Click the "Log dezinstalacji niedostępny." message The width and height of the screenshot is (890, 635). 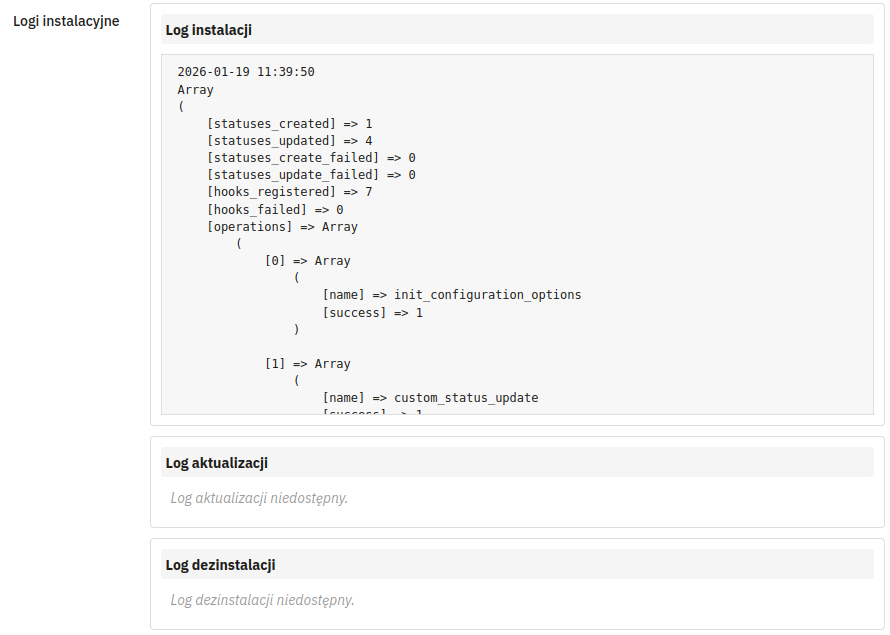point(262,600)
